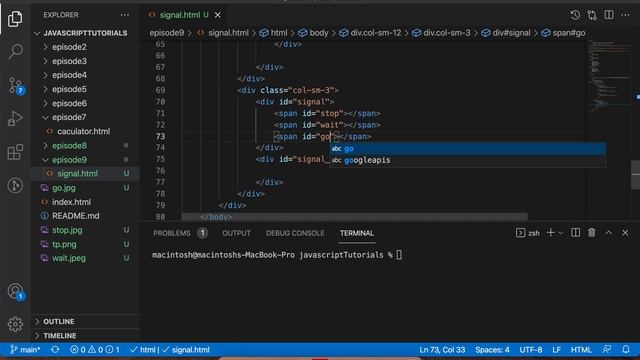Change language mode via HTML status item
The width and height of the screenshot is (640, 360).
(x=581, y=350)
